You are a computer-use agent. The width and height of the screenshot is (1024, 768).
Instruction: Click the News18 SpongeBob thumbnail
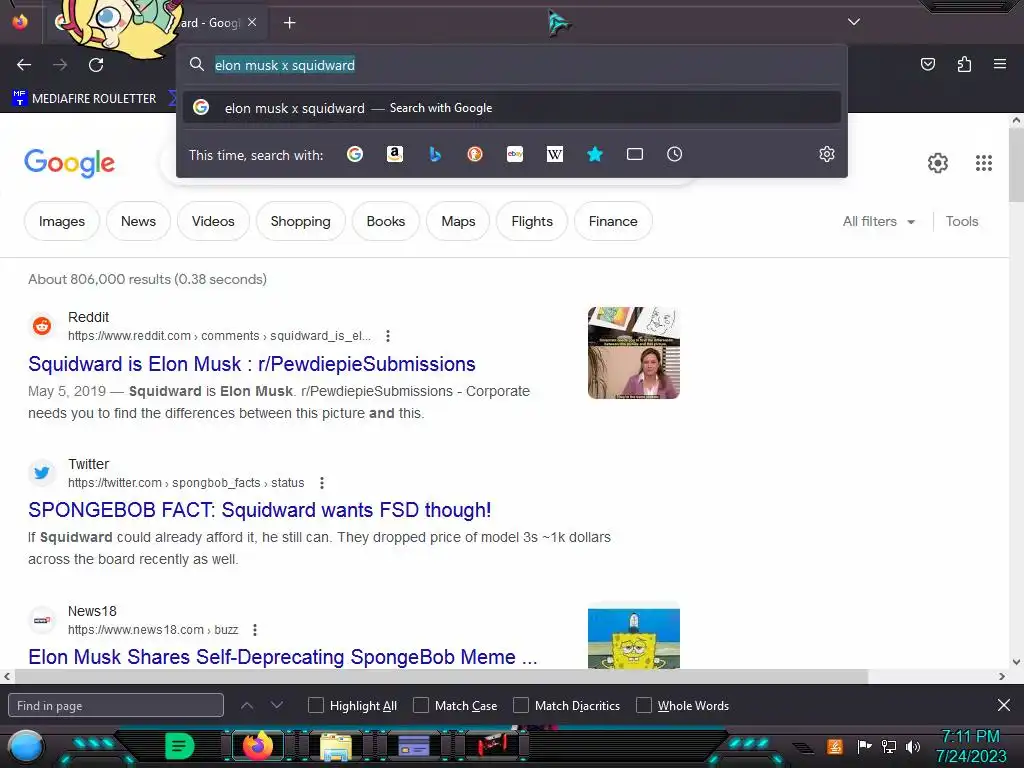click(x=633, y=637)
